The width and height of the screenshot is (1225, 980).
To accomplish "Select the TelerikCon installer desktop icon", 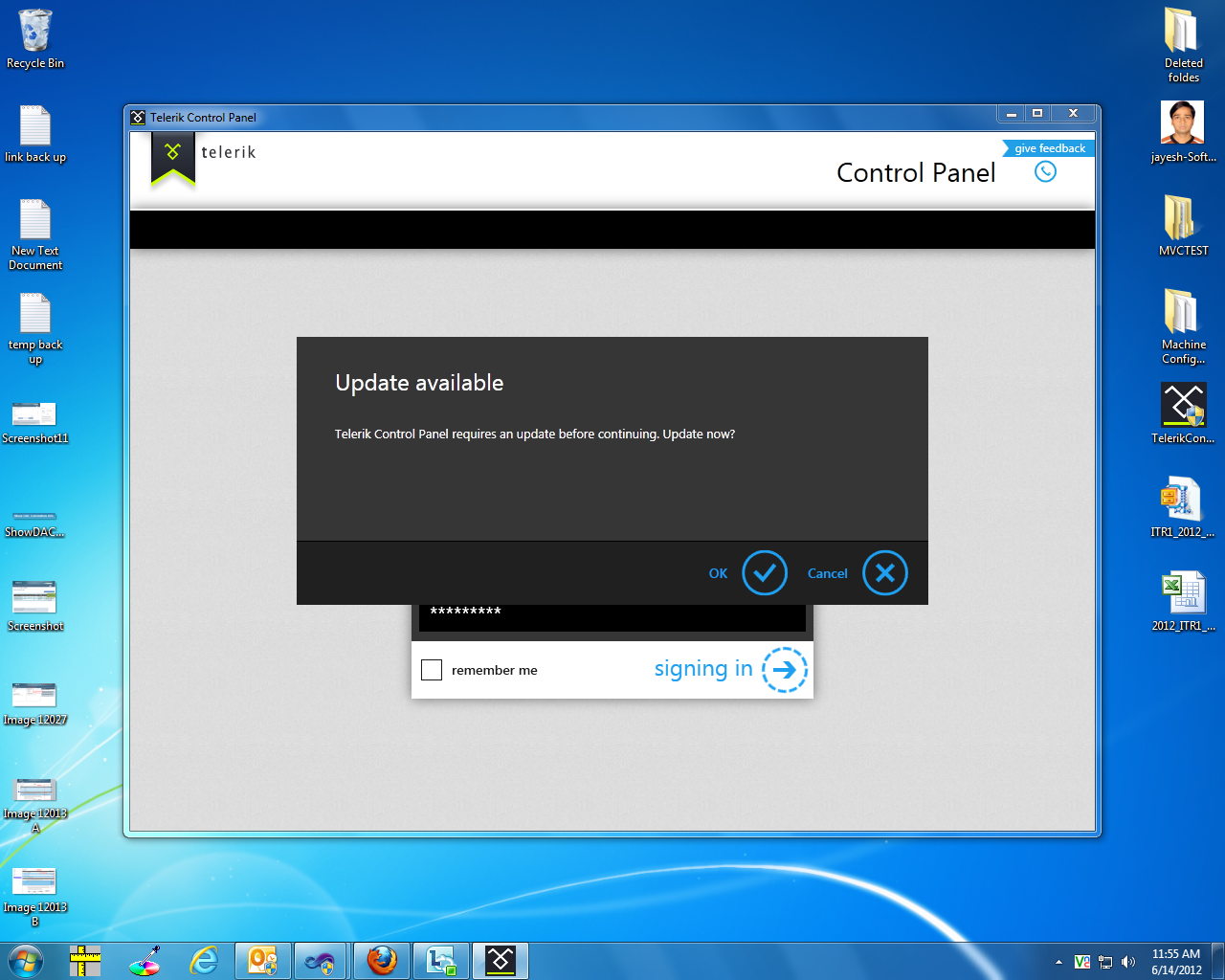I will 1183,413.
